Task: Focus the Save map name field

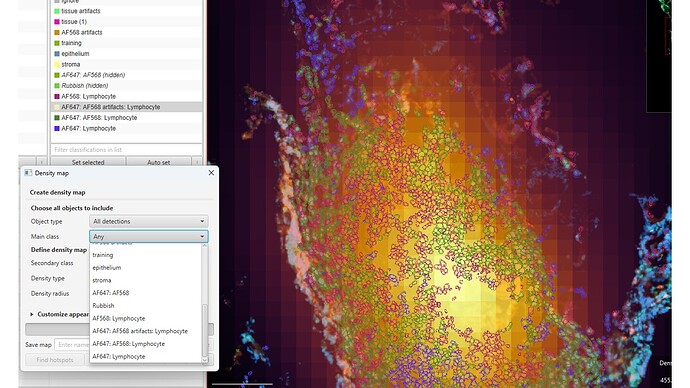Action: point(73,345)
